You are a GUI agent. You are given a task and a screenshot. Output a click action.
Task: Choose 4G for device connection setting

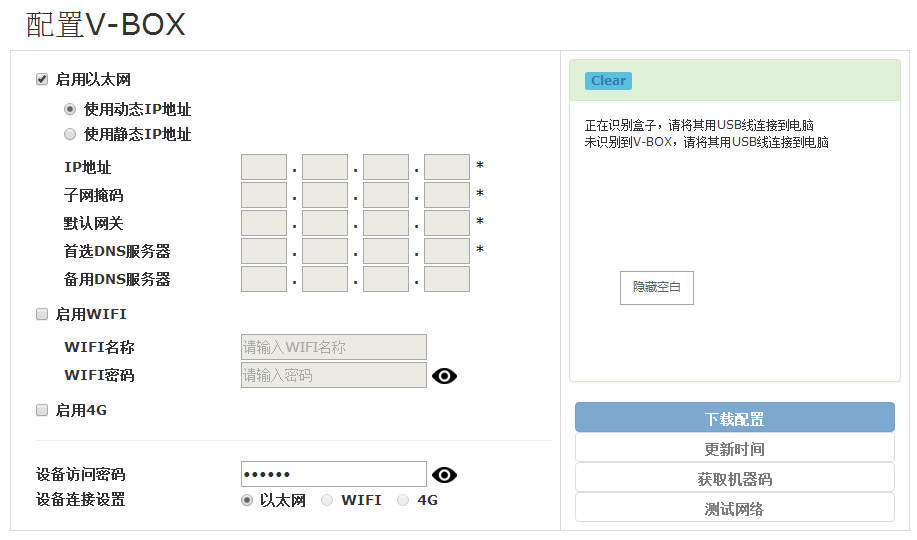(x=403, y=500)
